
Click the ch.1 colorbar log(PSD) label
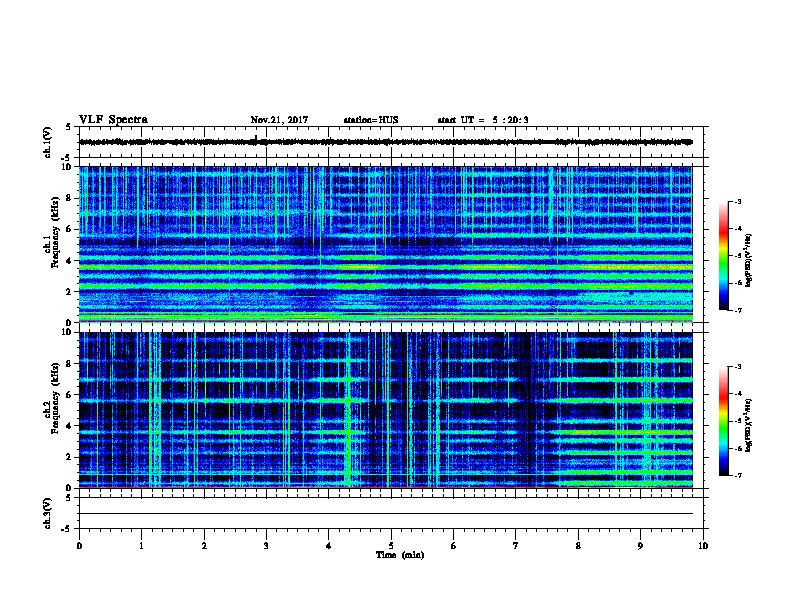point(749,260)
